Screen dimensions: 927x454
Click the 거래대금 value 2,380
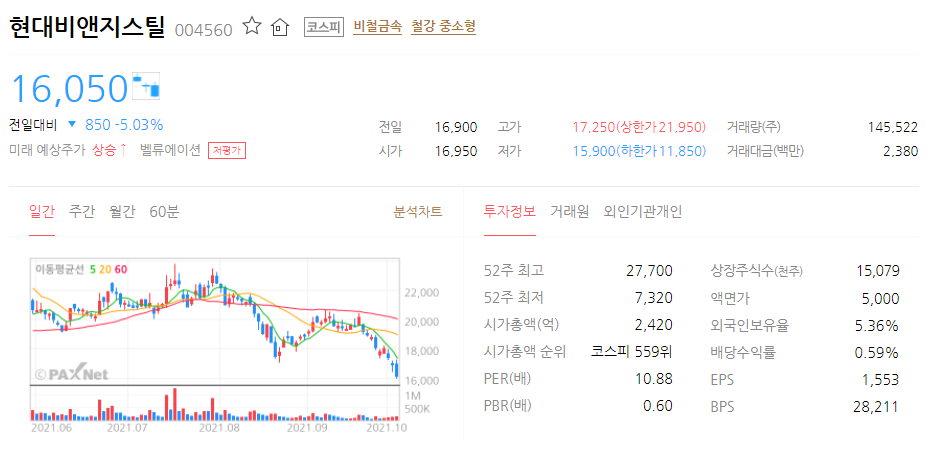900,151
